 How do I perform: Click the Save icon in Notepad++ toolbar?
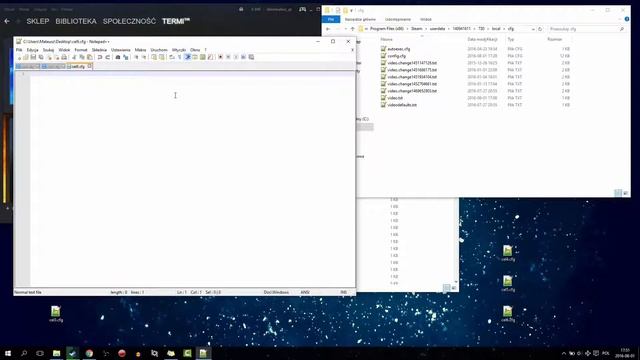click(x=33, y=57)
